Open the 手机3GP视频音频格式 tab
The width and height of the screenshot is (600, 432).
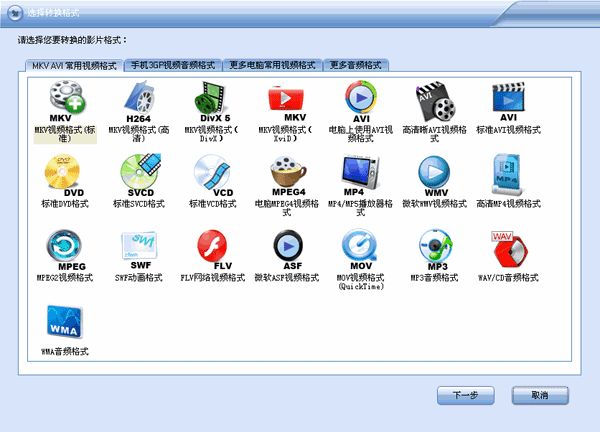coord(173,65)
